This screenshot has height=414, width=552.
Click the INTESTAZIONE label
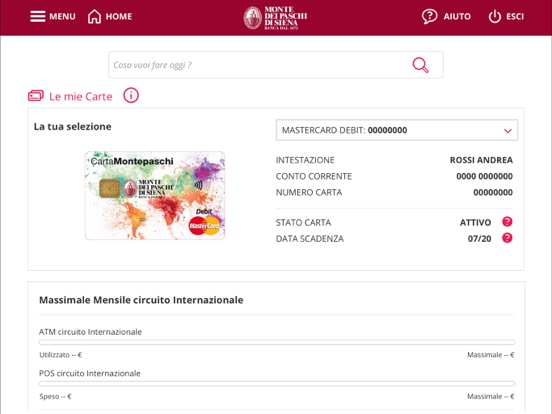(x=305, y=160)
